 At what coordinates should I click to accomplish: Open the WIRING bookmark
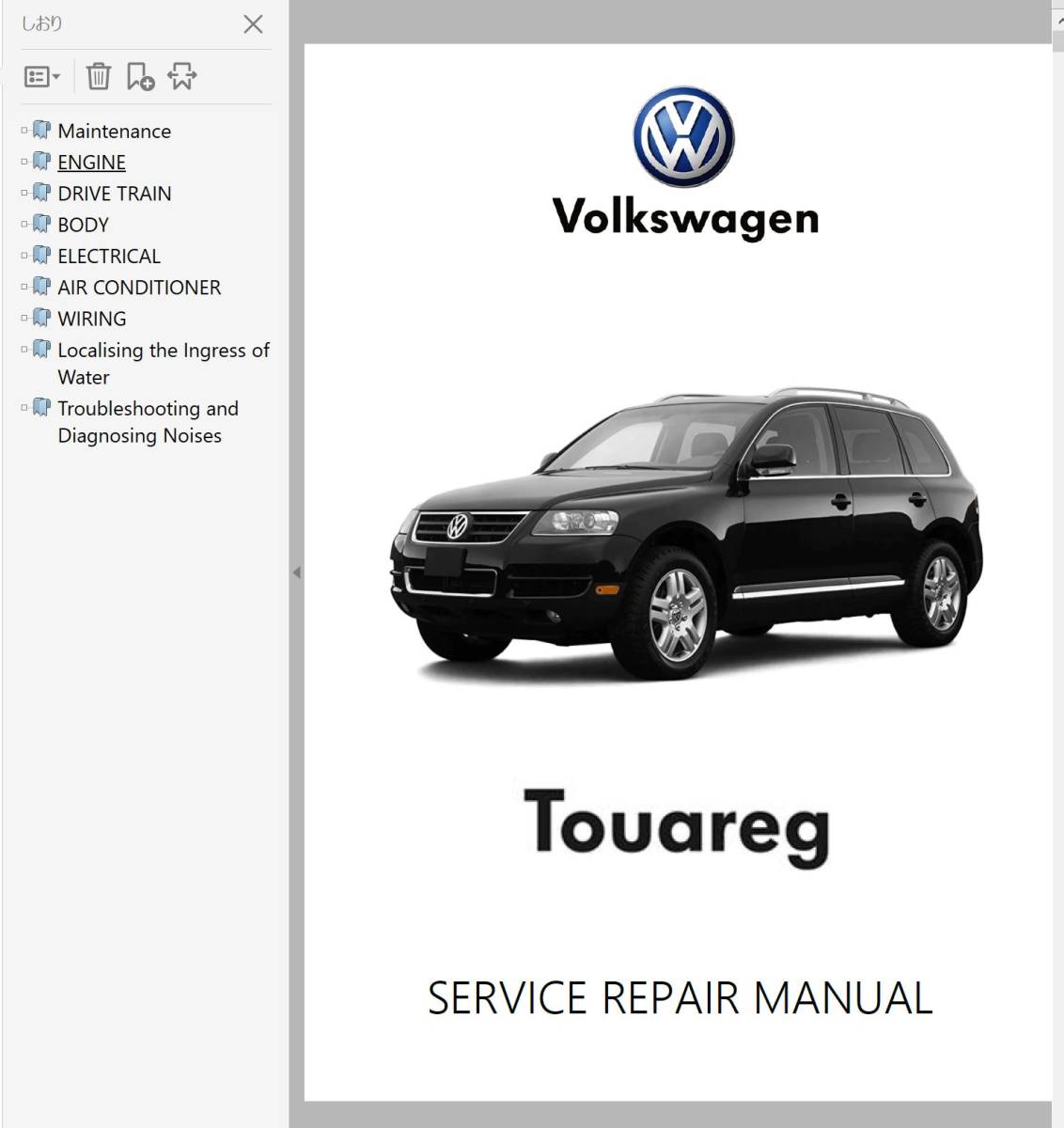click(x=92, y=319)
